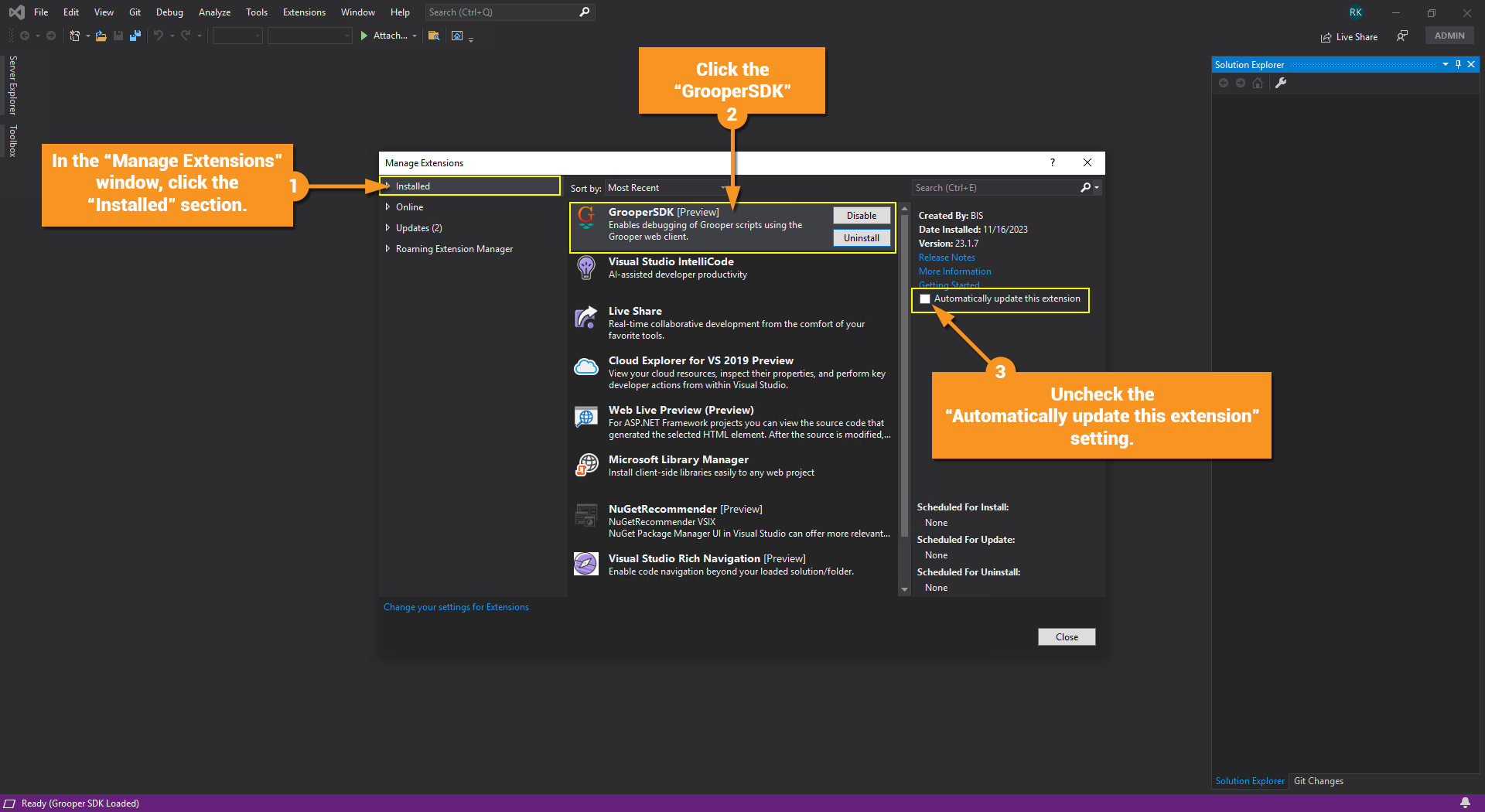This screenshot has height=812, width=1485.
Task: Click the Save All toolbar icon
Action: coord(135,36)
